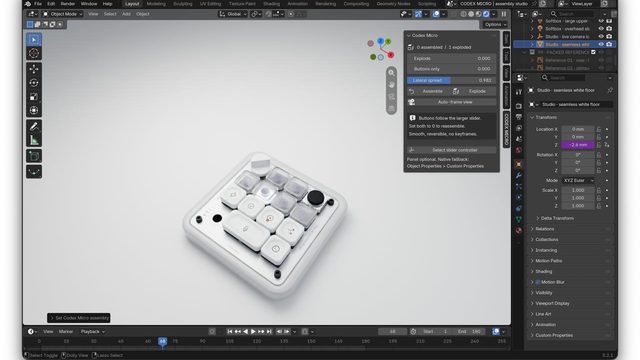Open the viewport Add menu
Screen dimensions: 640x360
(x=127, y=14)
